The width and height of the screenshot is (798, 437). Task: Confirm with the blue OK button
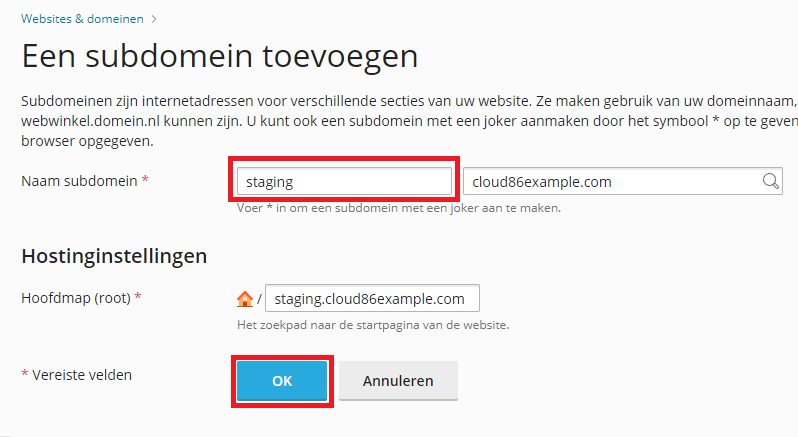(x=282, y=381)
